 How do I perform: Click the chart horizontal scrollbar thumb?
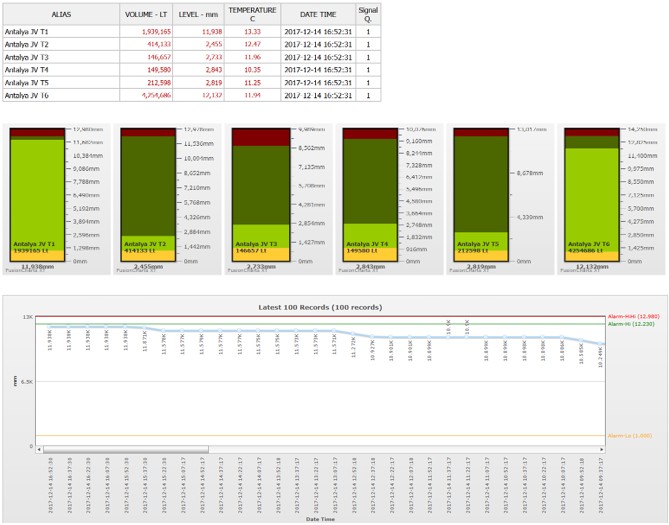pos(126,449)
